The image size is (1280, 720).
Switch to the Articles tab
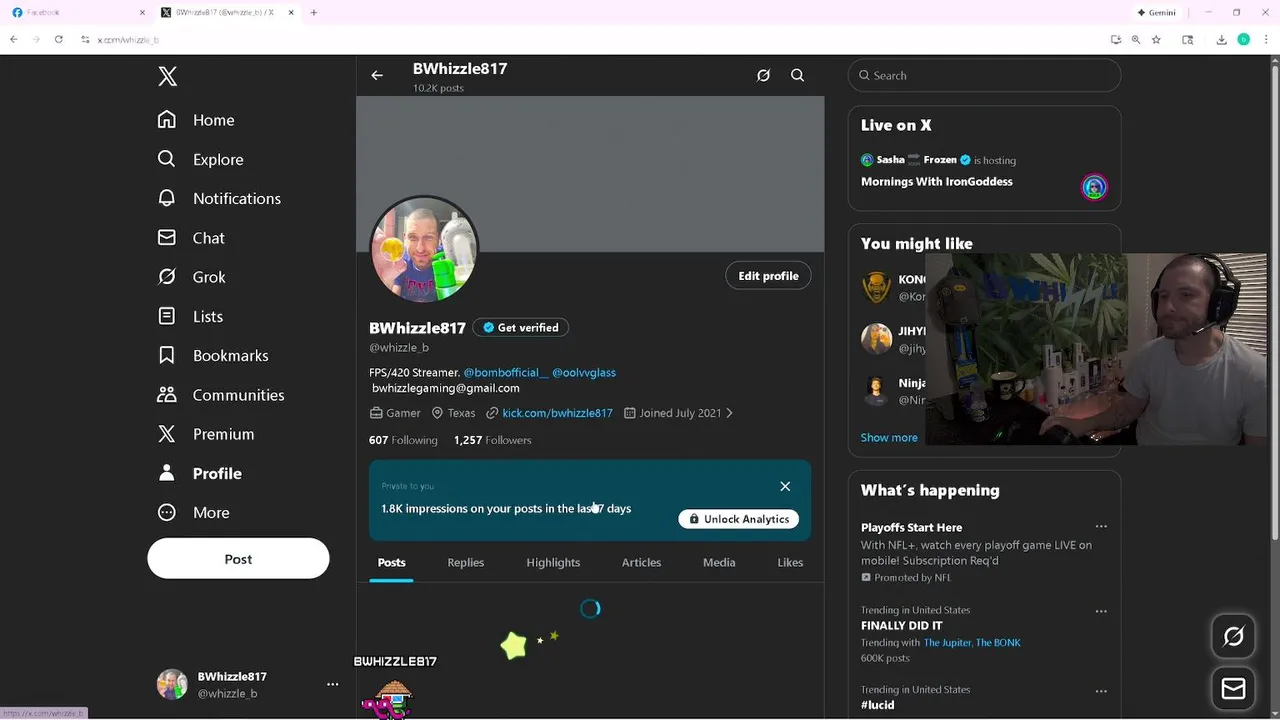641,562
